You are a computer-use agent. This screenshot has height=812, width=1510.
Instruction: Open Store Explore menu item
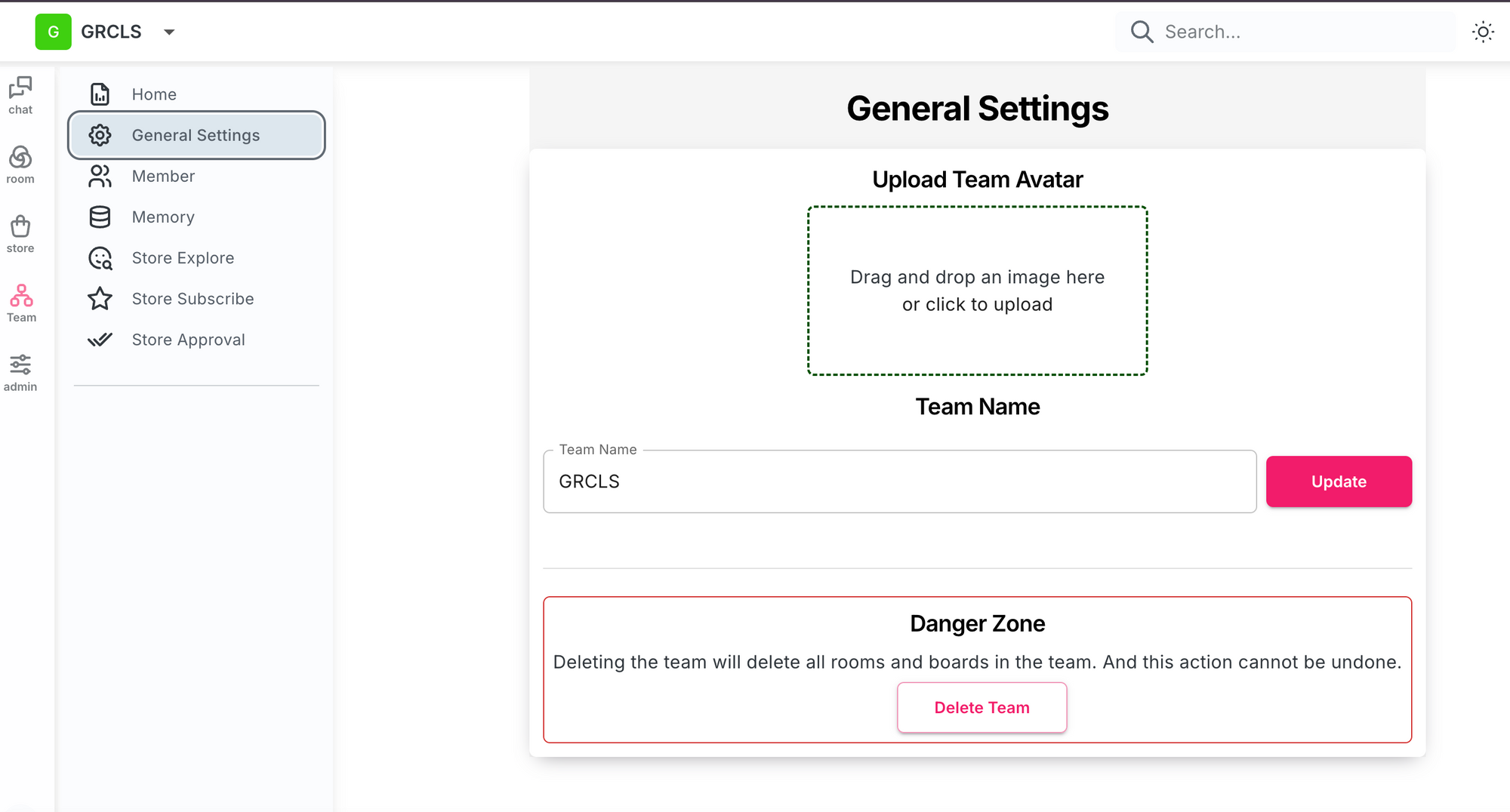pos(196,258)
